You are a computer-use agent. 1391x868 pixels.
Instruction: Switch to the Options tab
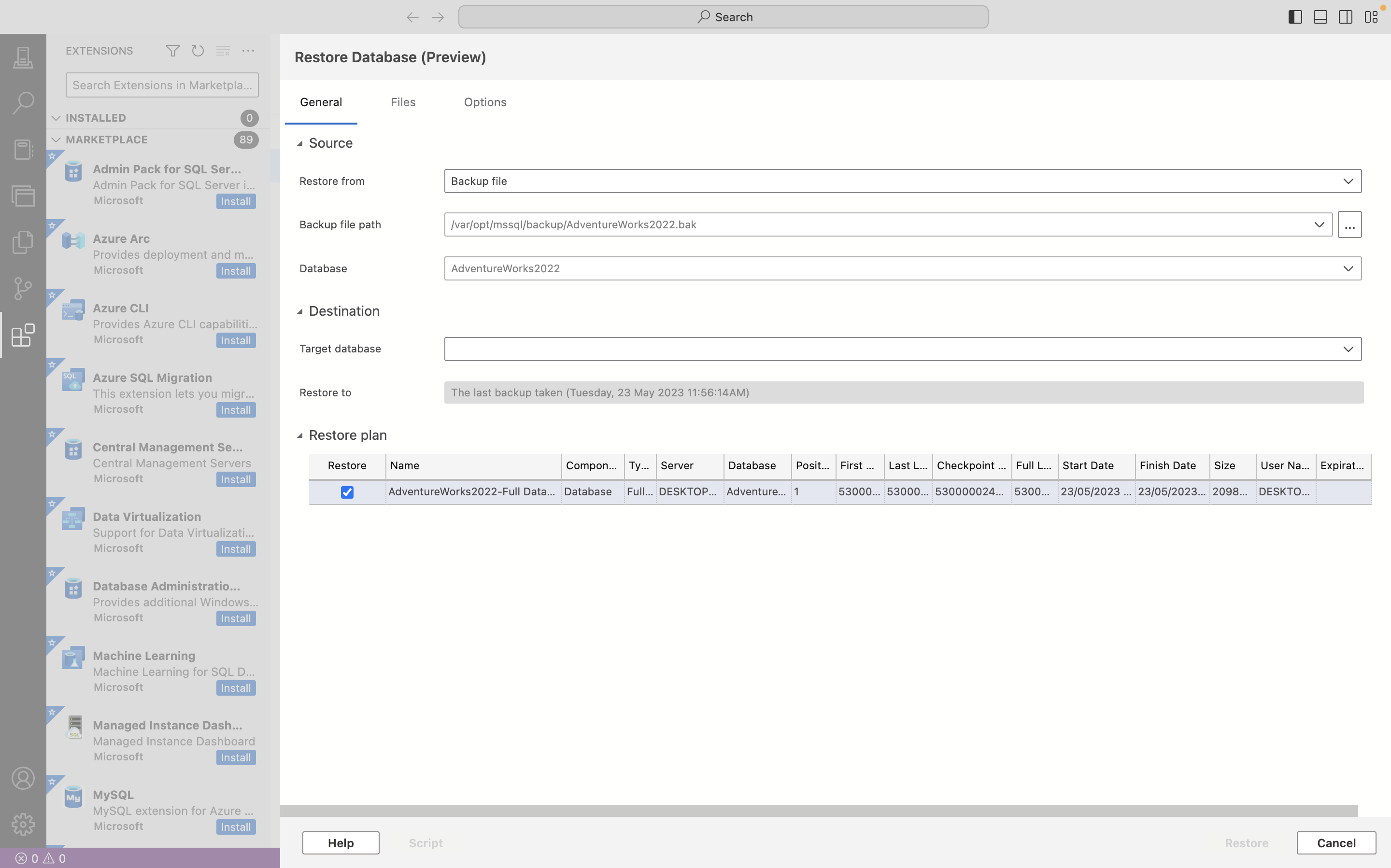point(485,102)
